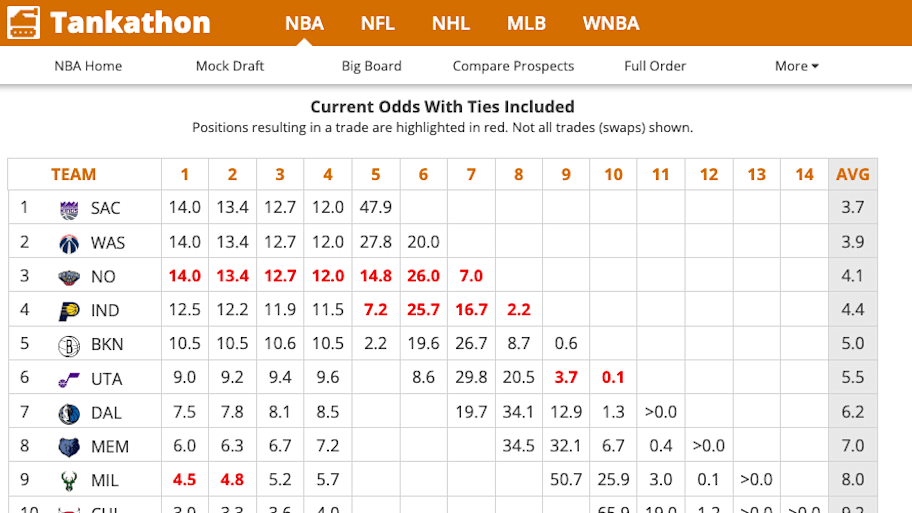Open the Mock Draft page

[230, 66]
